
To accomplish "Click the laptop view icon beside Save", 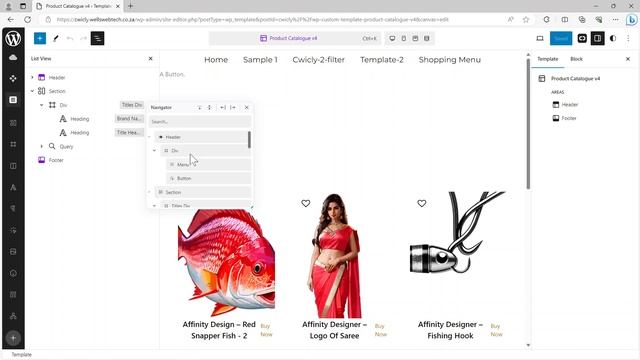I will (x=540, y=38).
